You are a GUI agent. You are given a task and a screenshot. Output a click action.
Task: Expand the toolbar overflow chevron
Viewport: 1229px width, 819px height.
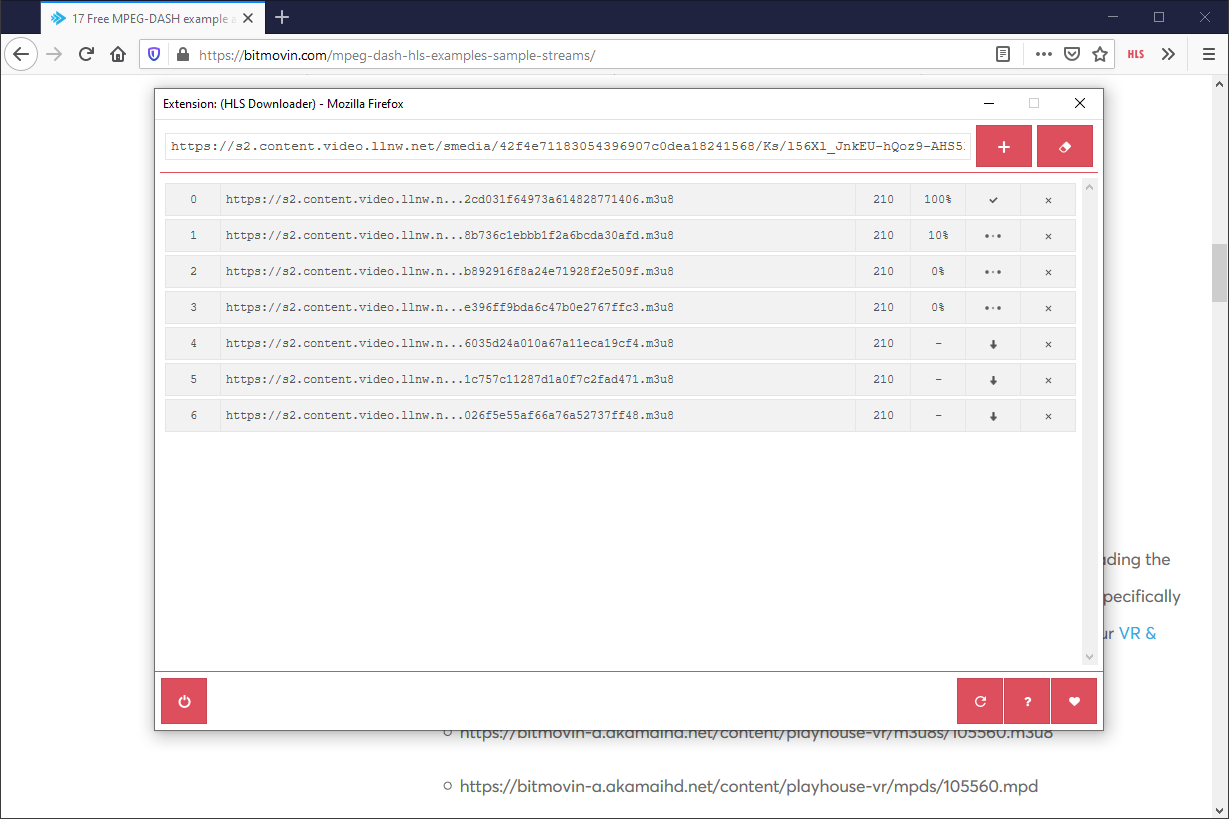tap(1168, 55)
